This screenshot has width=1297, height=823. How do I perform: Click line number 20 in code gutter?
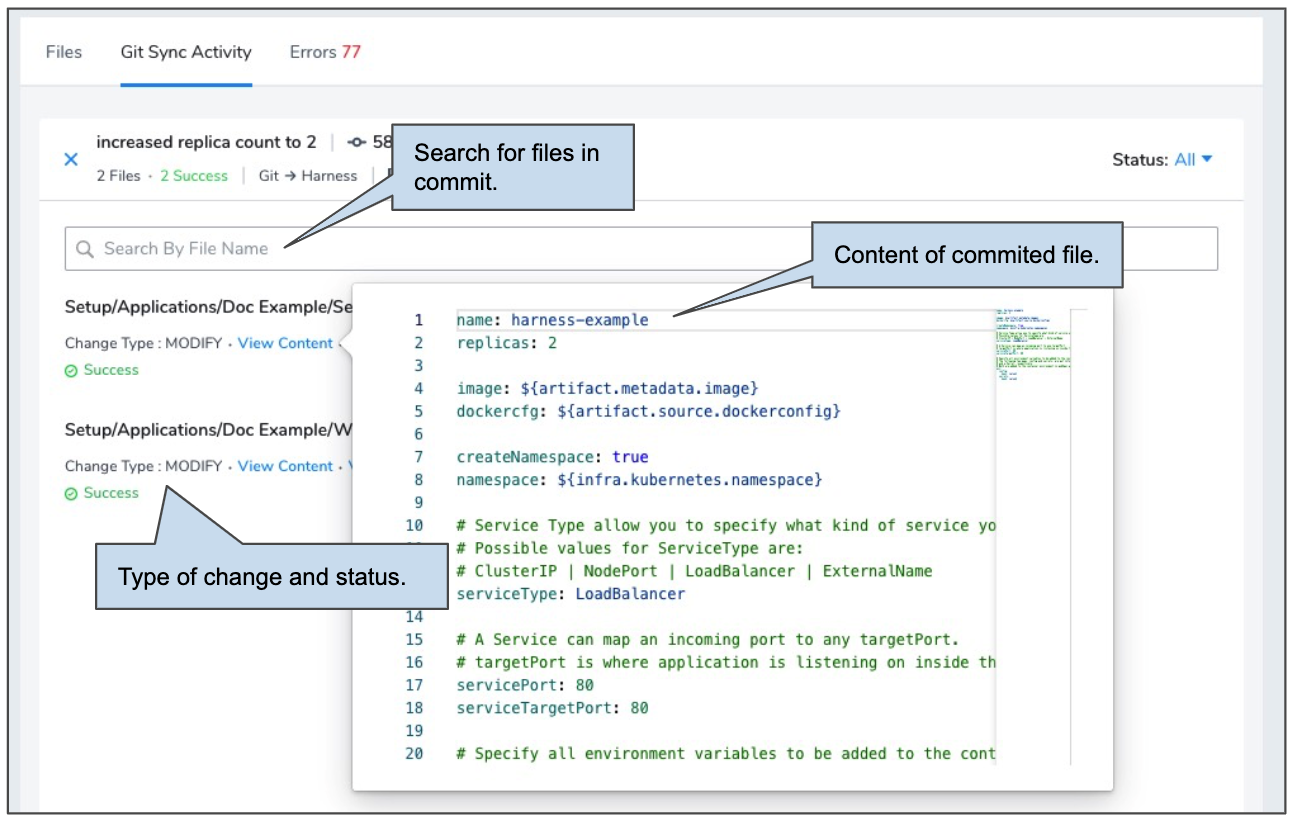click(x=414, y=754)
